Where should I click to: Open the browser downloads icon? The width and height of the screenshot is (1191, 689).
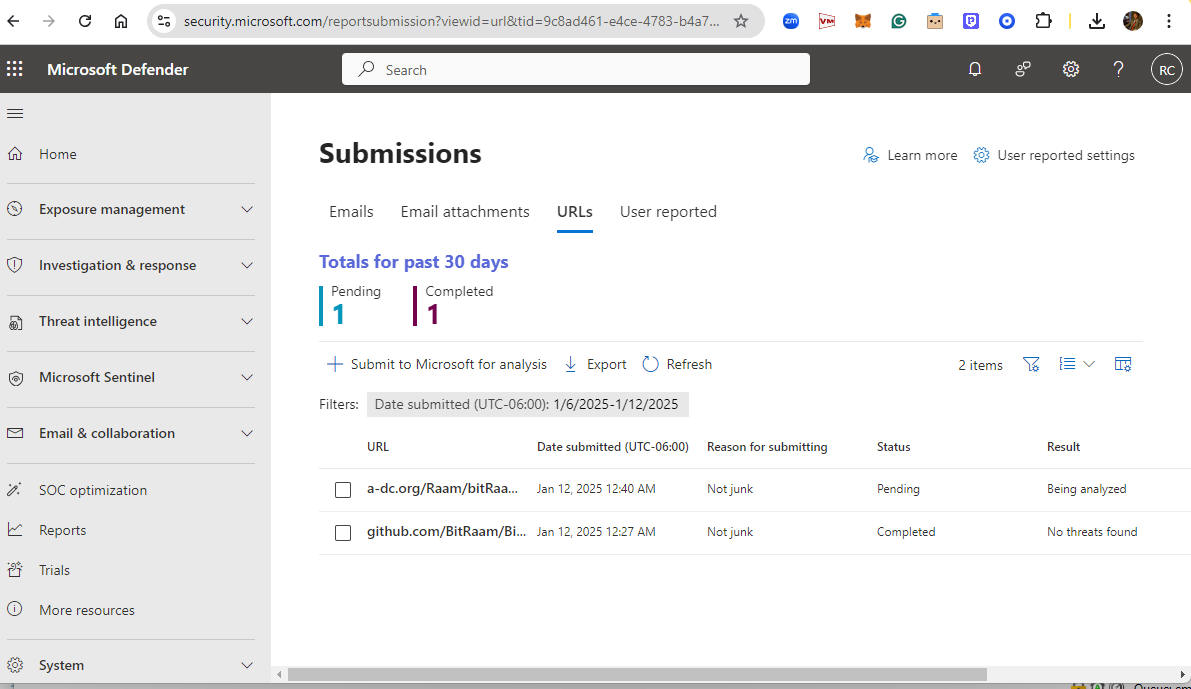(1096, 21)
